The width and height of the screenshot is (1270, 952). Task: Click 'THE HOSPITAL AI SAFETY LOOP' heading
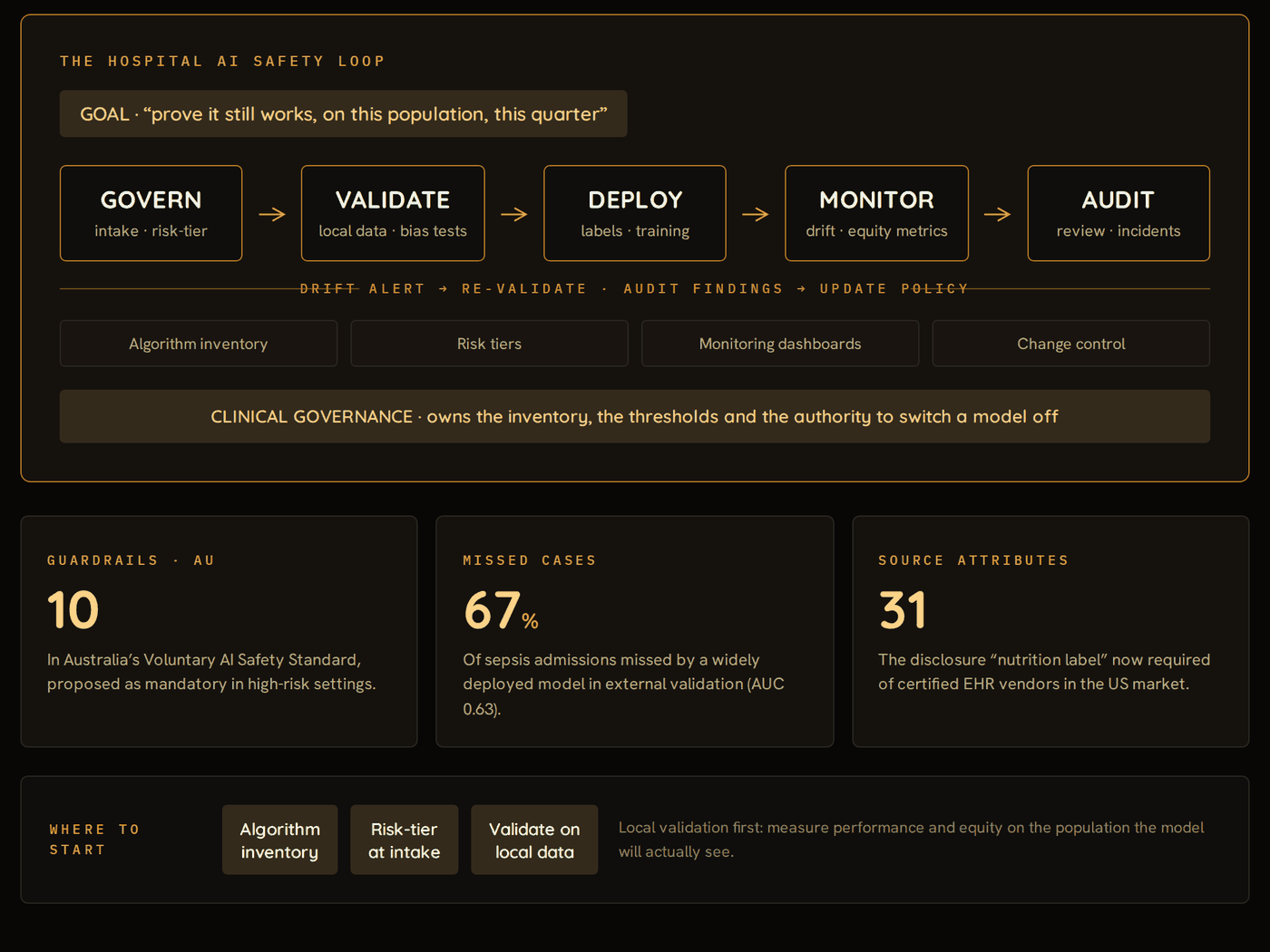222,61
